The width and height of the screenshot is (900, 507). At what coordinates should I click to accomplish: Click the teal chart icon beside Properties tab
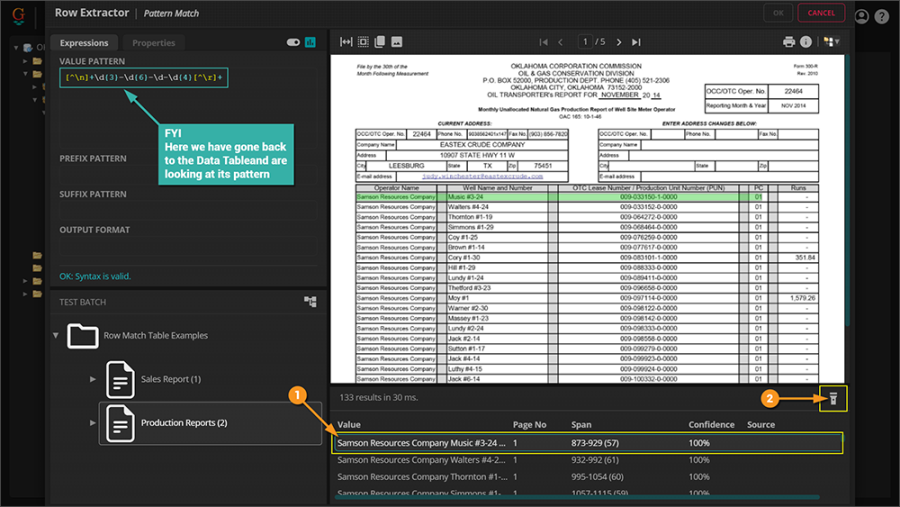[311, 43]
